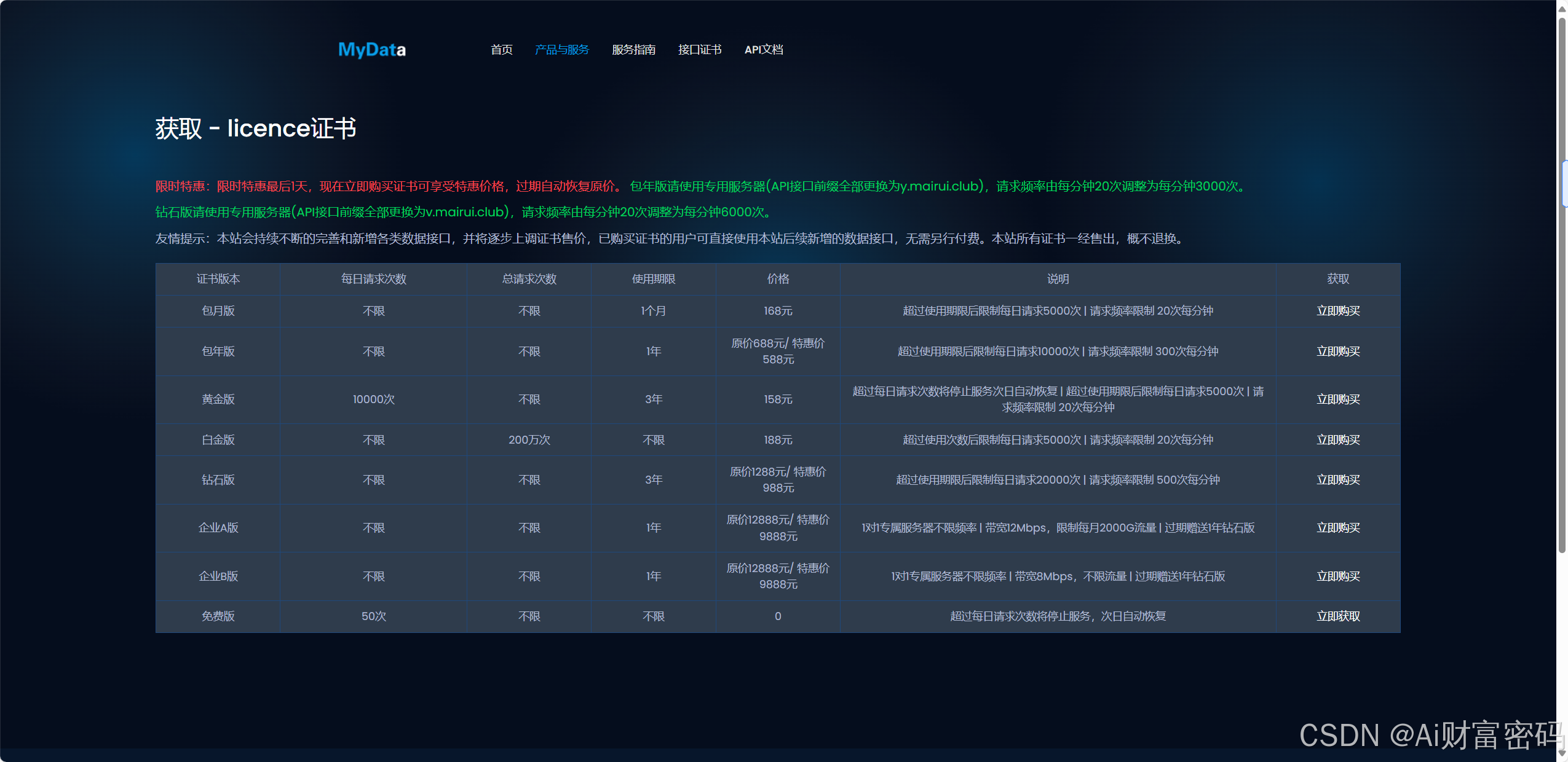Click the scrollbar down arrow
This screenshot has width=1568, height=762.
1562,753
